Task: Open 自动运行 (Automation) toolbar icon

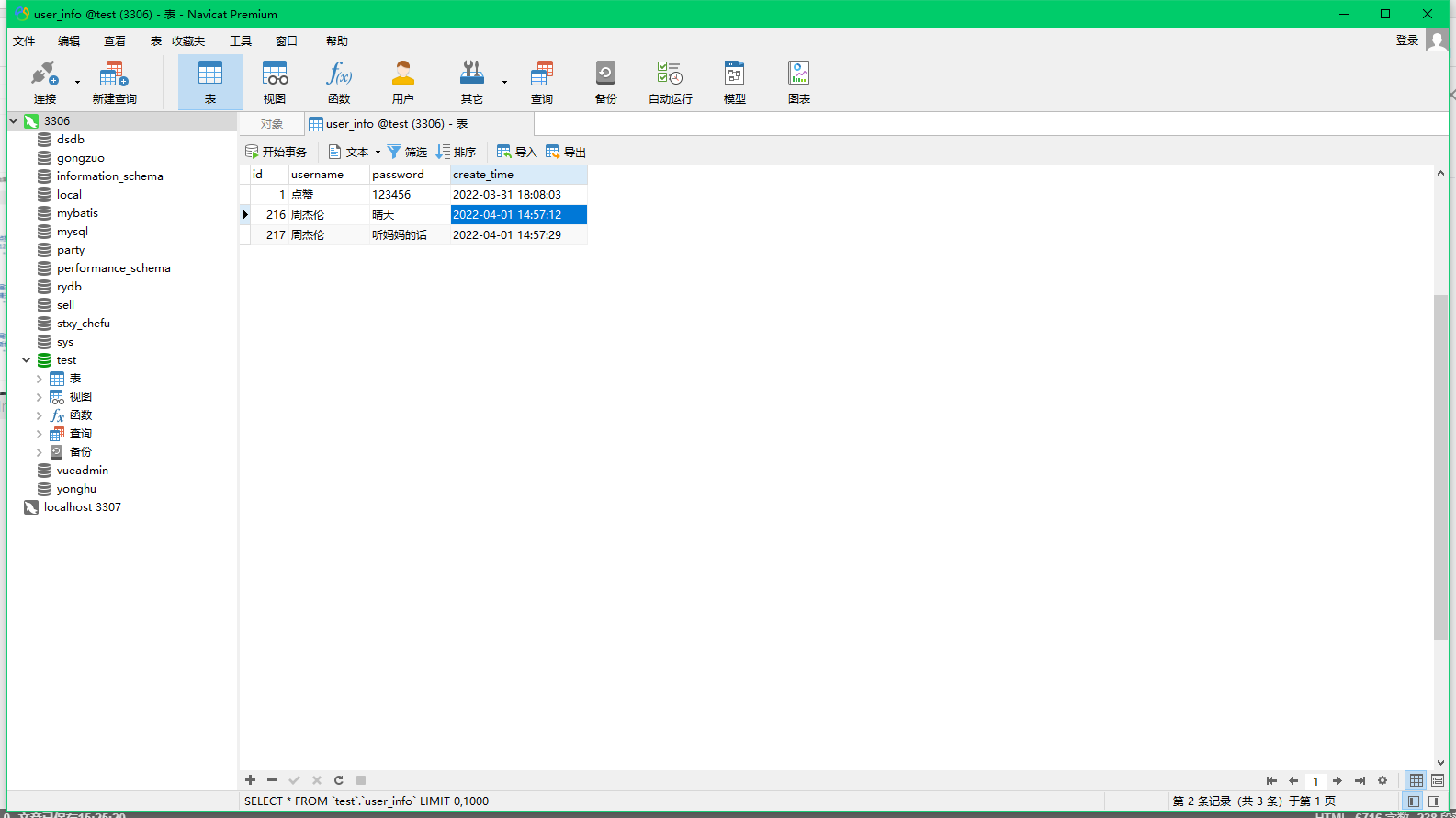Action: [x=670, y=82]
